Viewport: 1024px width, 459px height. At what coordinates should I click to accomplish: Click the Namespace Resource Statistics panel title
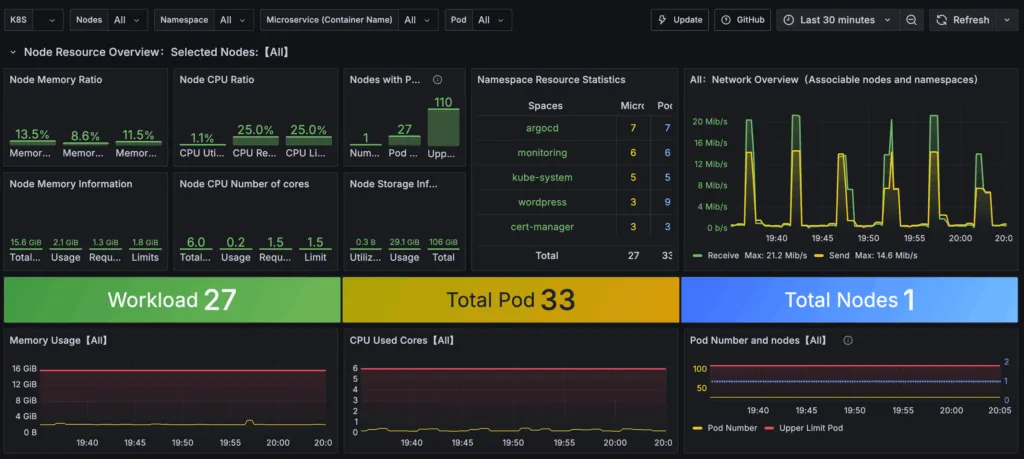(x=551, y=80)
